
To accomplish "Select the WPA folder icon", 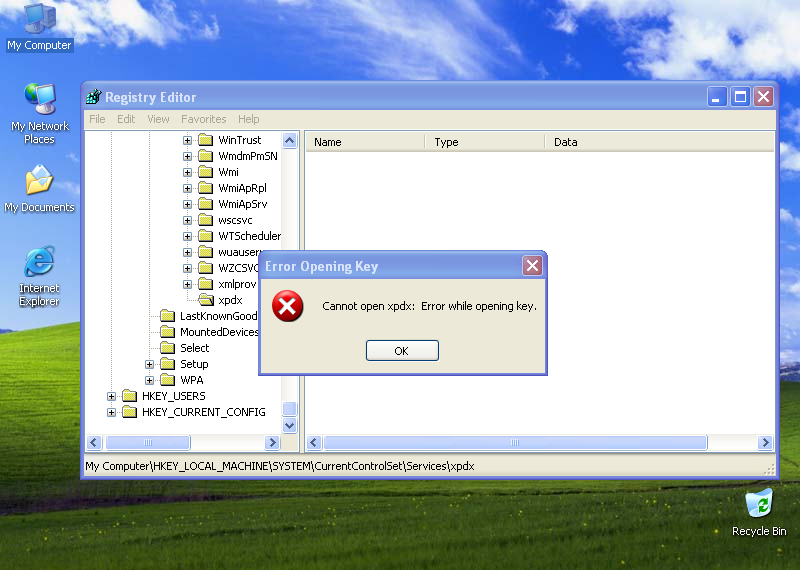I will 167,380.
